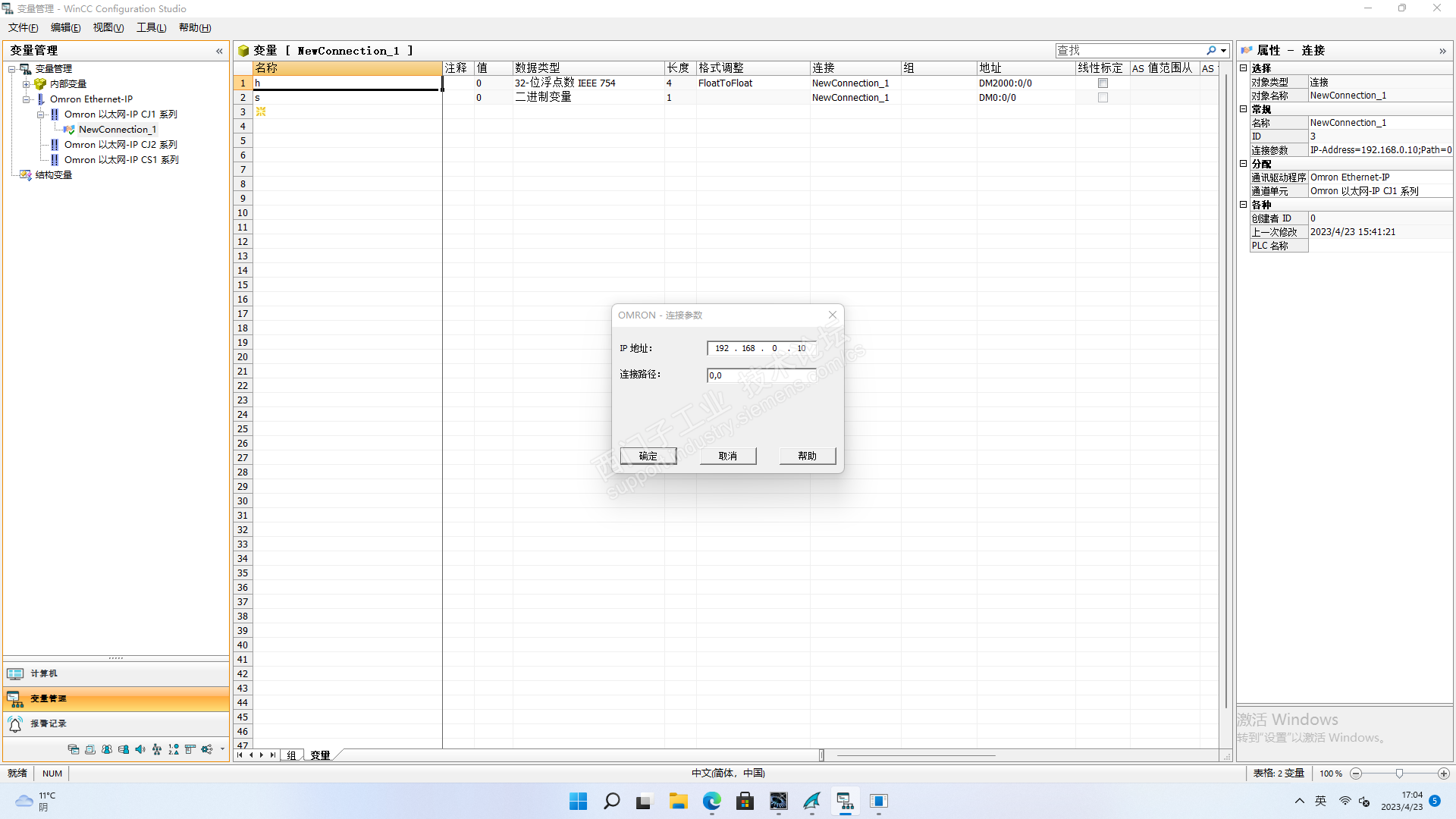1456x819 pixels.
Task: Toggle 线性标定 checkbox for tag s
Action: (x=1103, y=98)
